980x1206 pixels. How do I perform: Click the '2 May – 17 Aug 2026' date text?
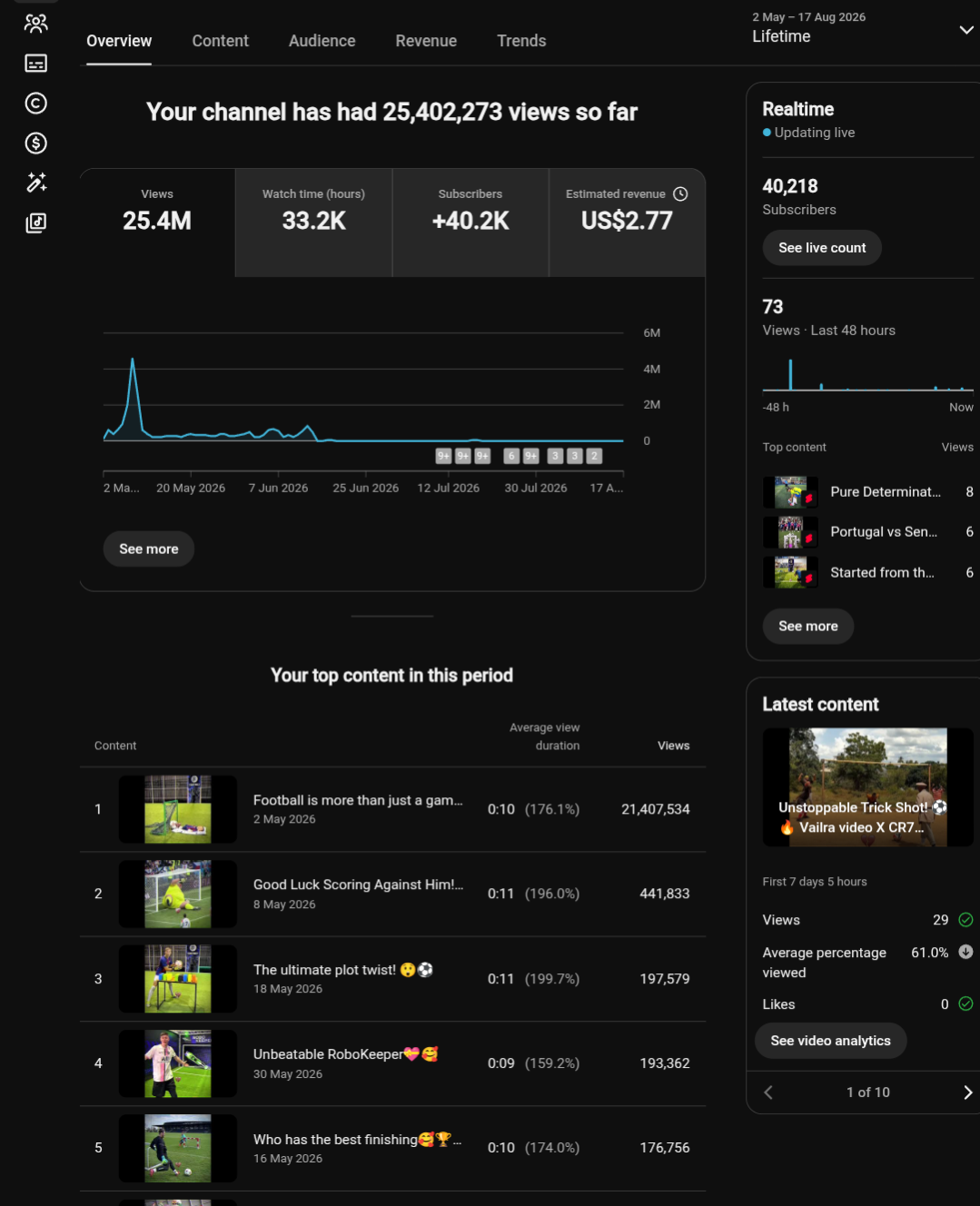808,17
